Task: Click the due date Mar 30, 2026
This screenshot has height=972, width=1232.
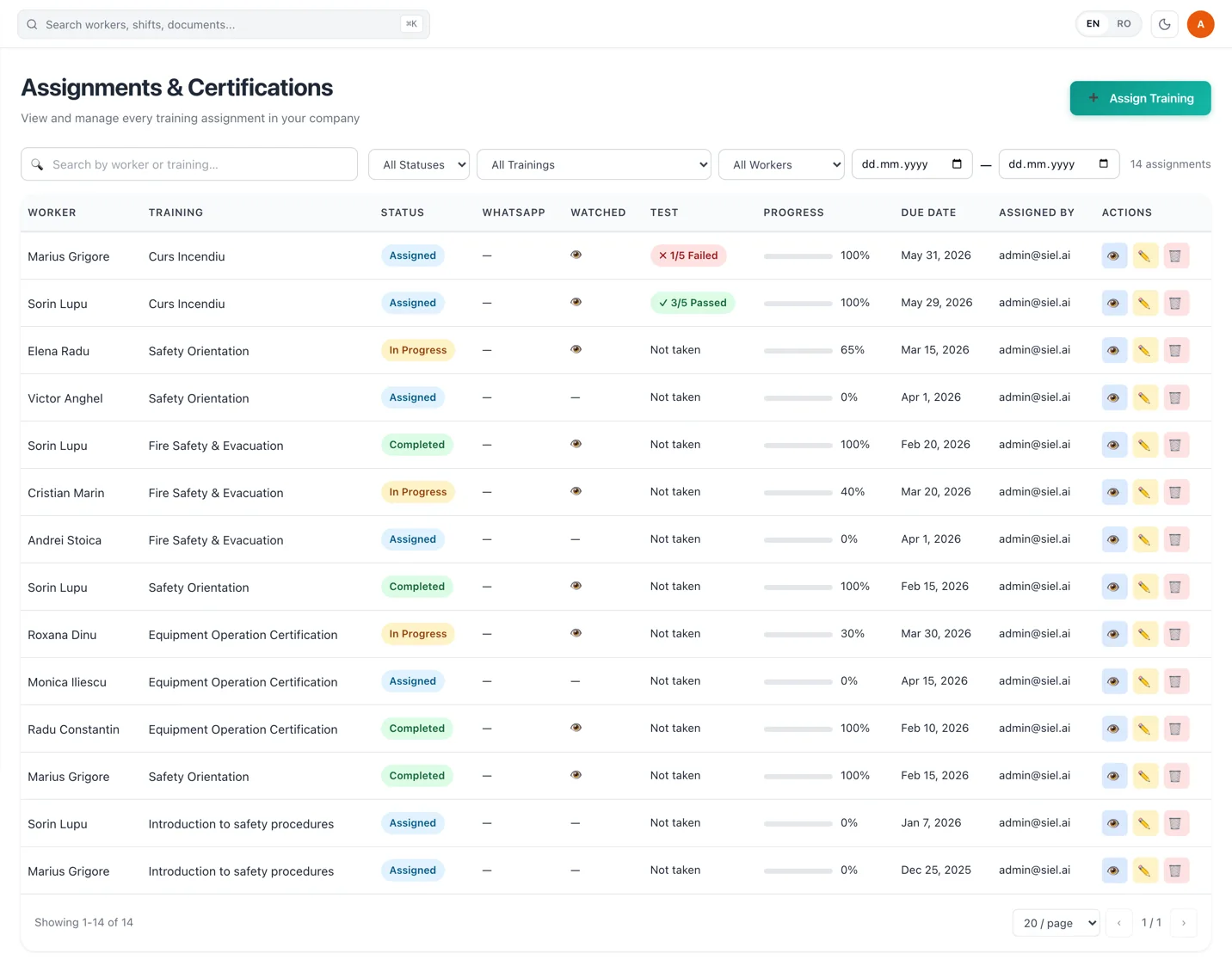Action: click(936, 634)
